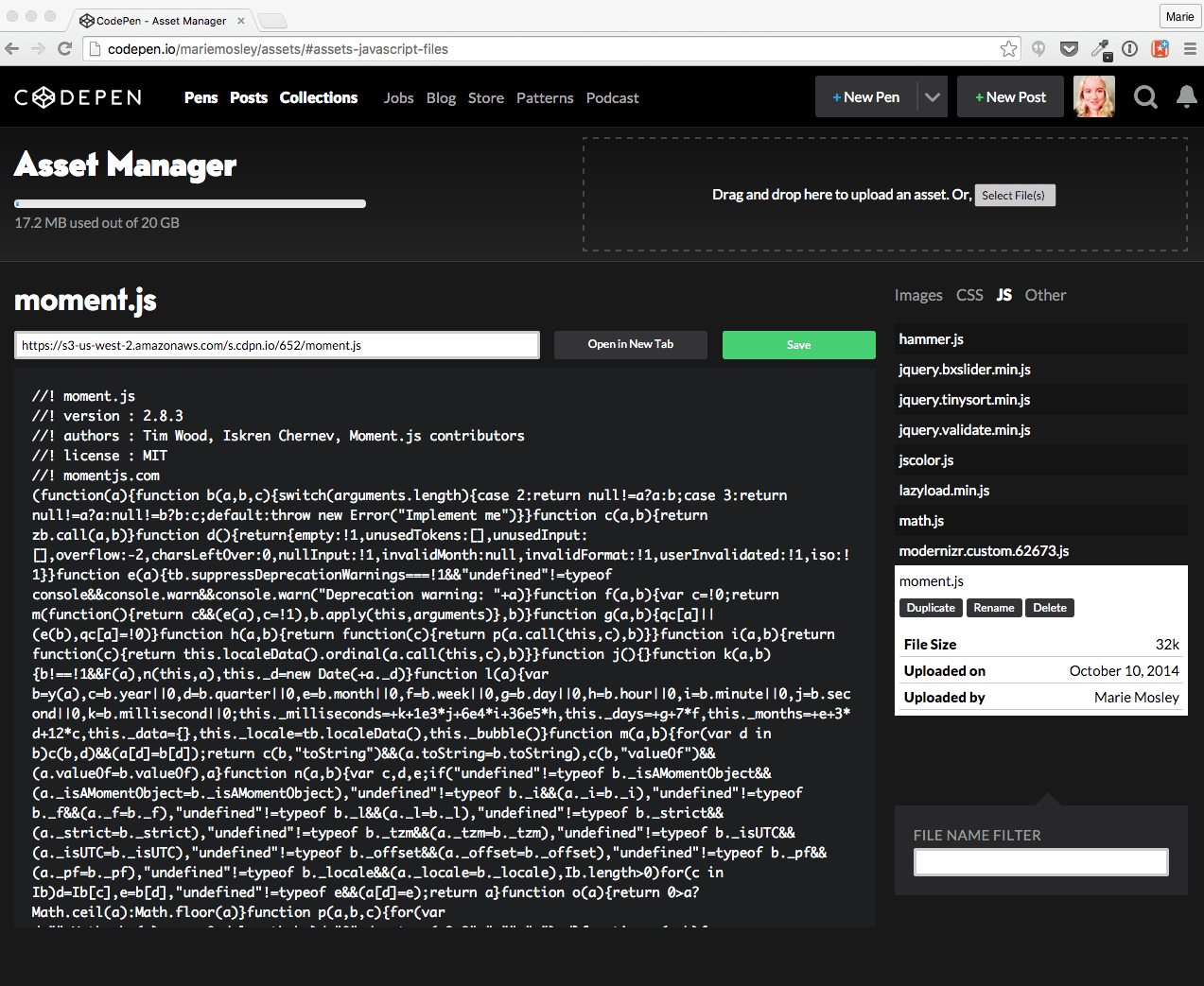1204x986 pixels.
Task: Bookmark this page with the star icon
Action: 1008,48
